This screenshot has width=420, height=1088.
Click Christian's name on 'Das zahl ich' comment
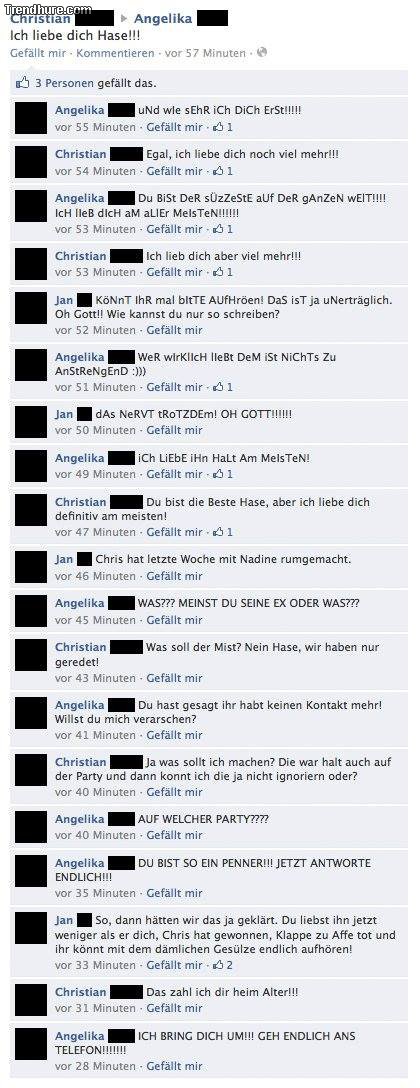point(81,992)
